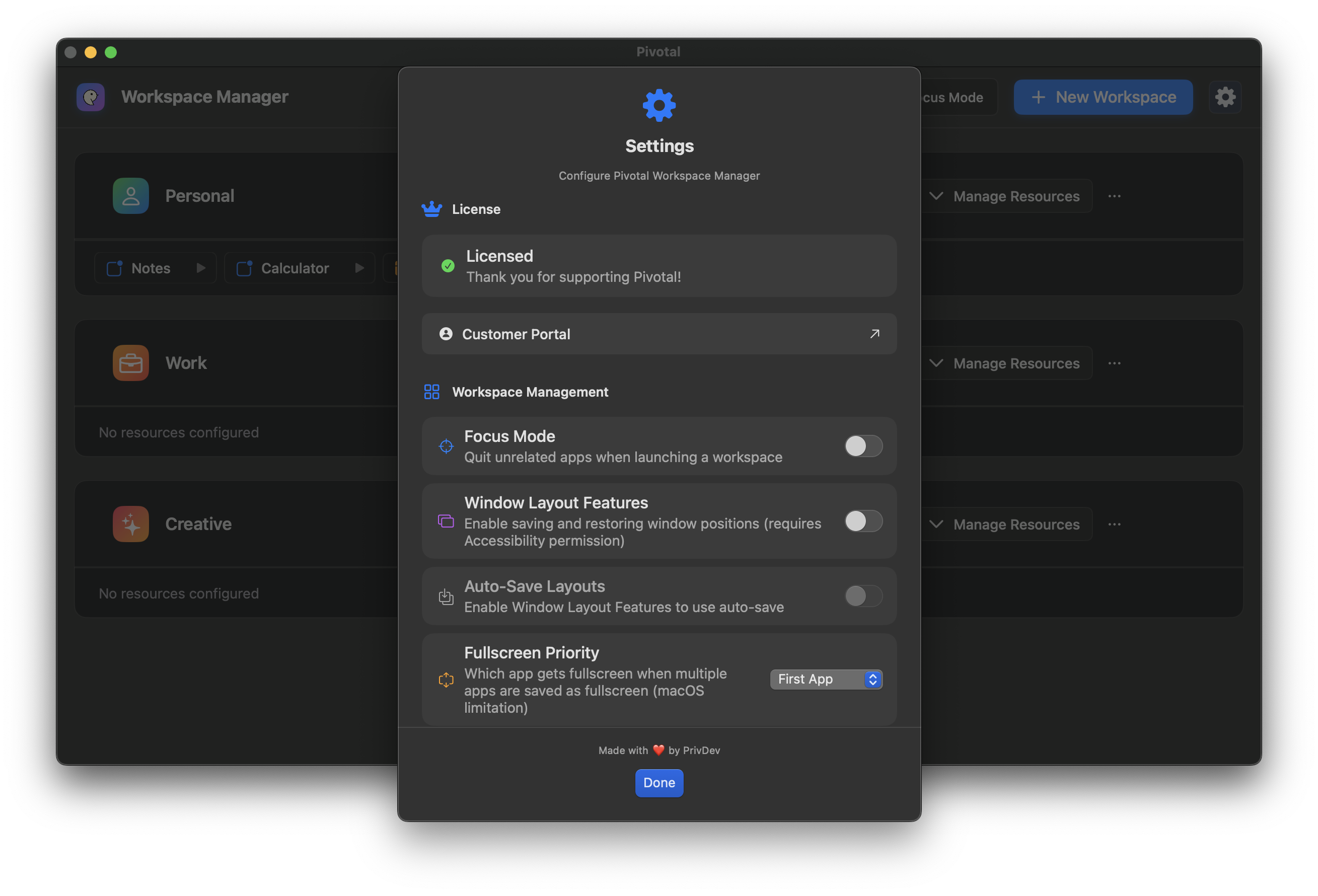This screenshot has height=896, width=1318.
Task: Click the Creative sparkles icon
Action: (x=130, y=524)
